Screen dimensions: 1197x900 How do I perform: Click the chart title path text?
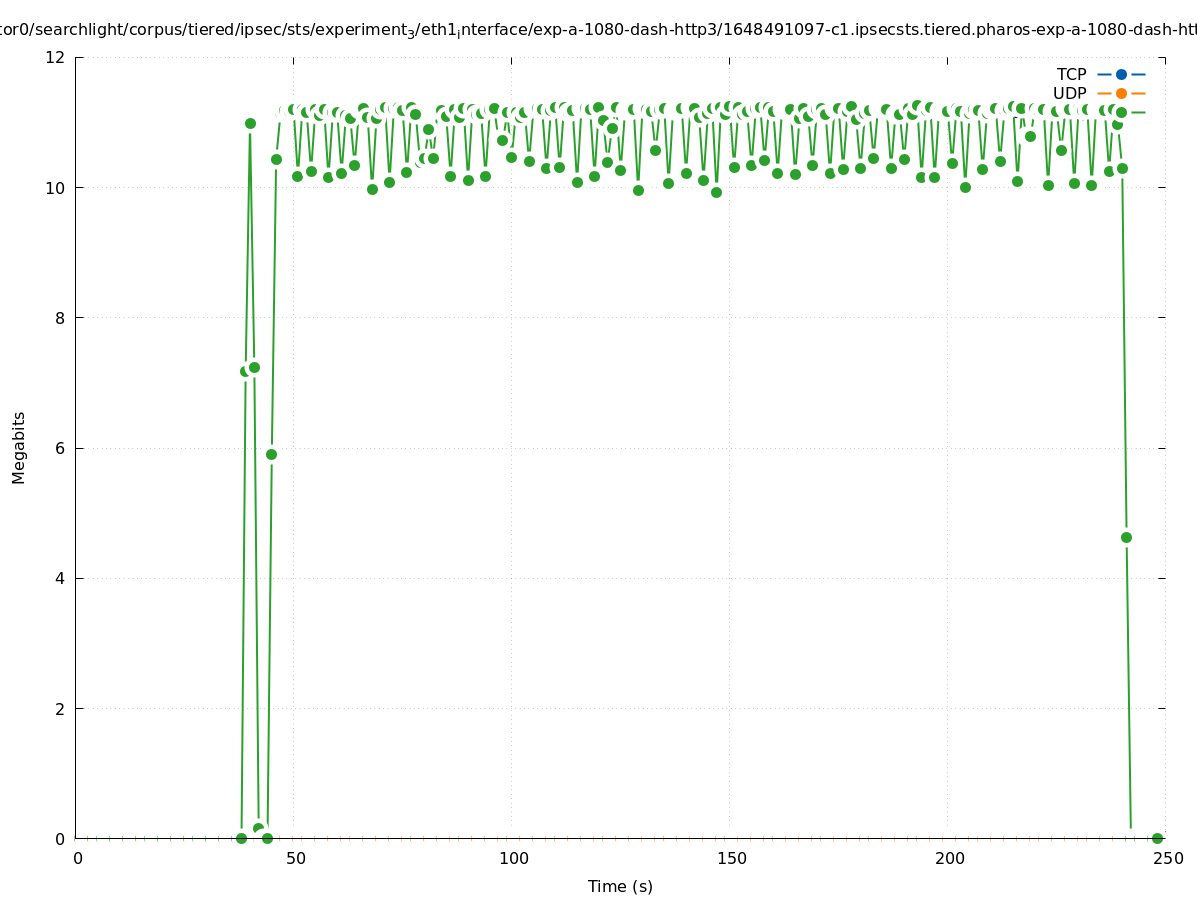coord(598,30)
